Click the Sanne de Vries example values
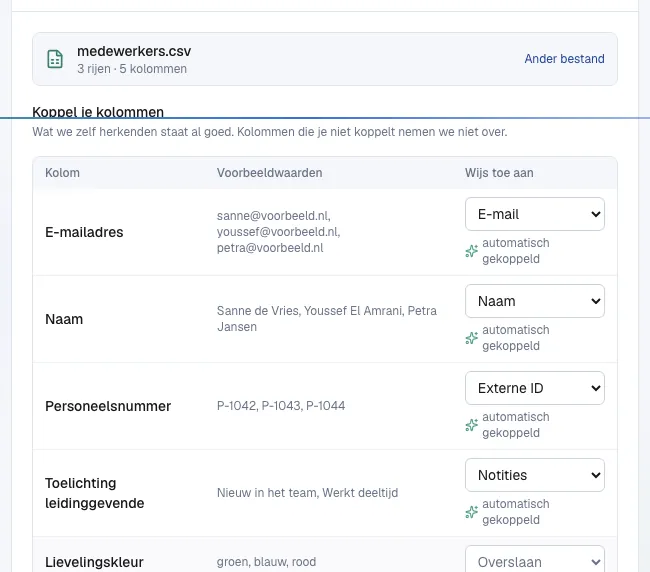 (x=327, y=319)
